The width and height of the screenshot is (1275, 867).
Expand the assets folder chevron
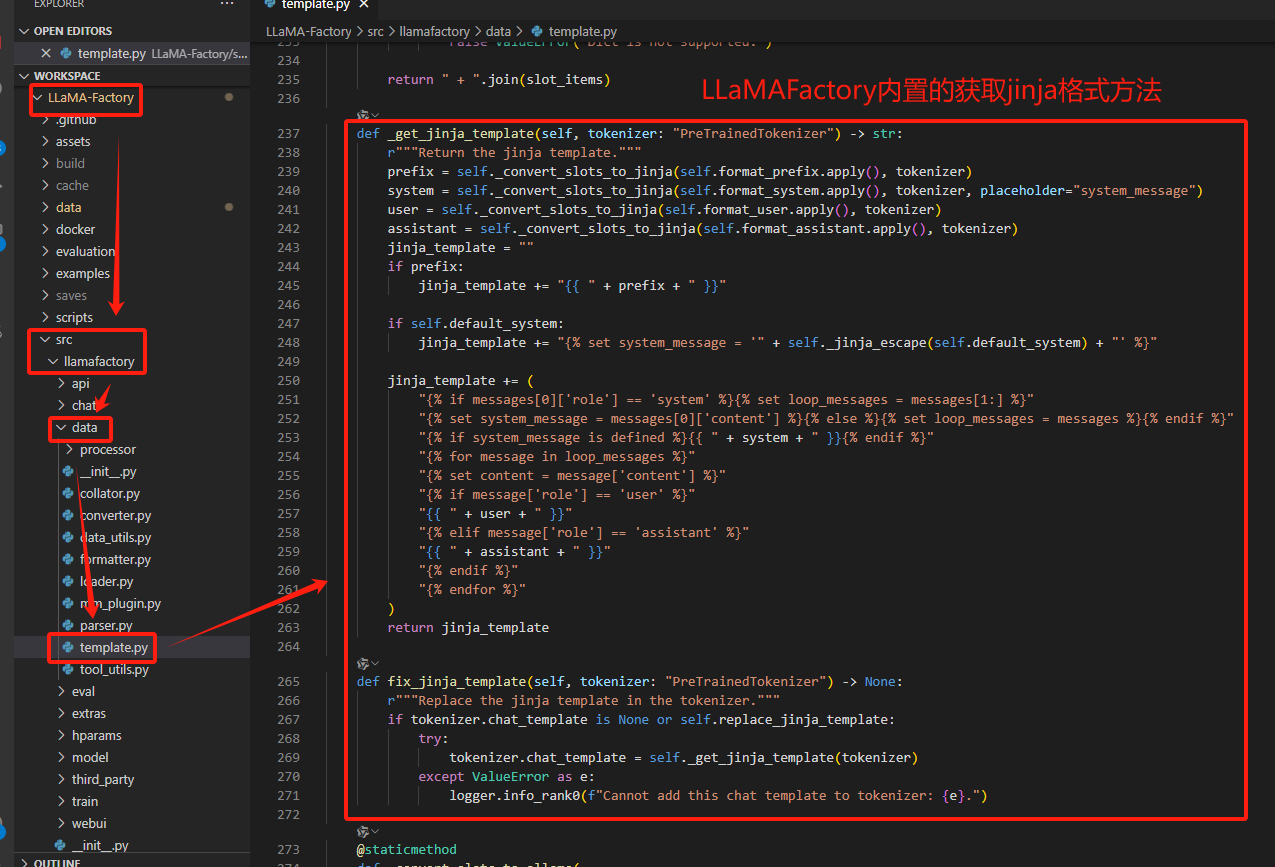click(46, 142)
